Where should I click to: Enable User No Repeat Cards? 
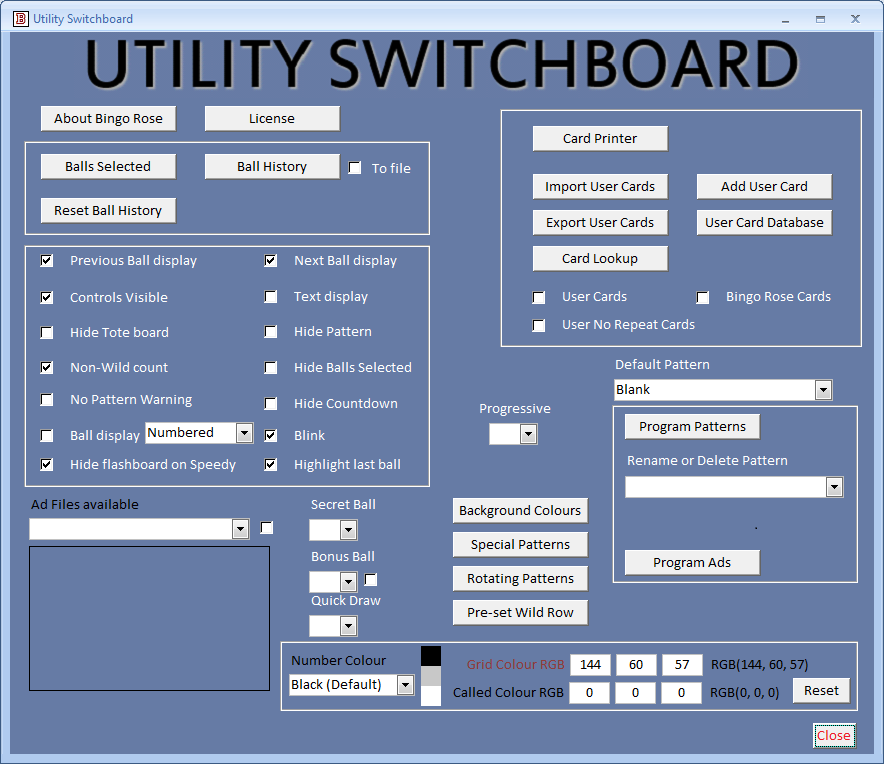[x=539, y=325]
